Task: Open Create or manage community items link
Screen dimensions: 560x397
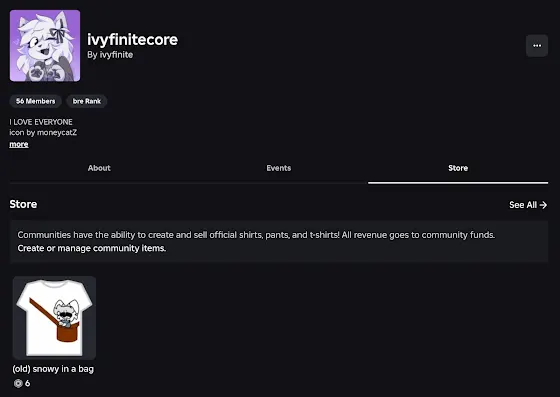Action: click(x=92, y=248)
